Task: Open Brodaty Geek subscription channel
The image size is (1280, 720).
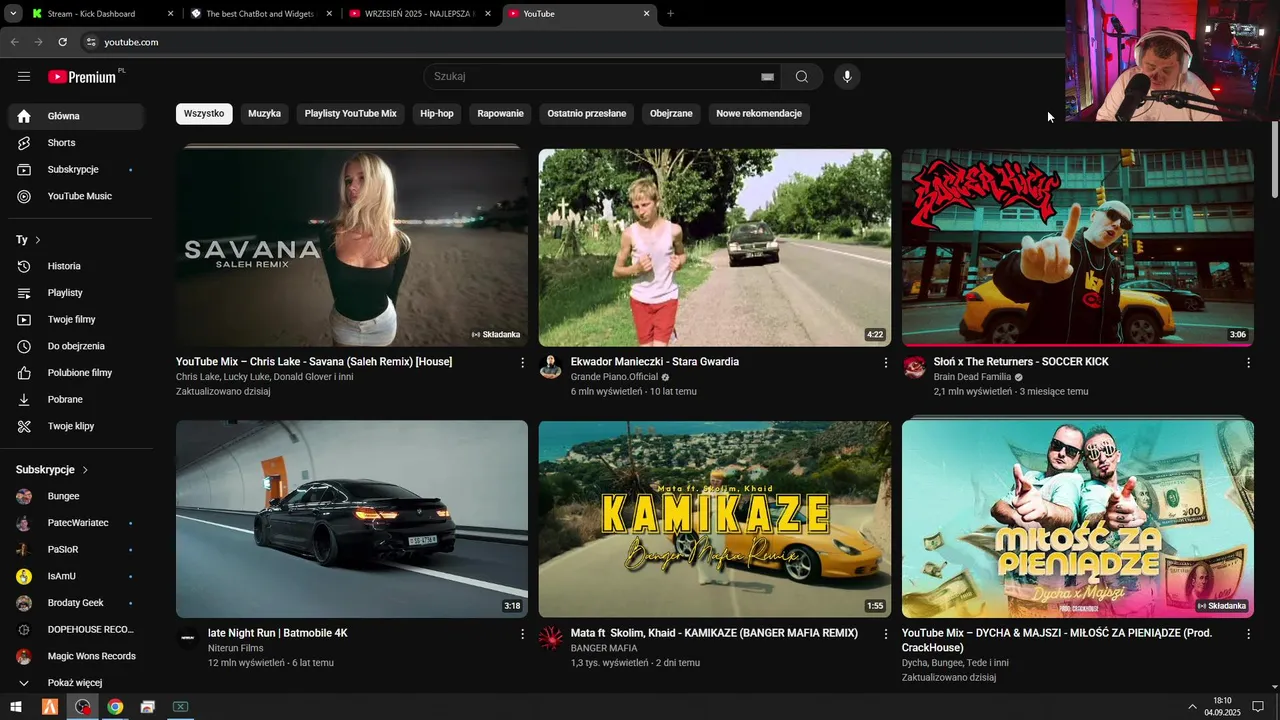Action: coord(76,603)
